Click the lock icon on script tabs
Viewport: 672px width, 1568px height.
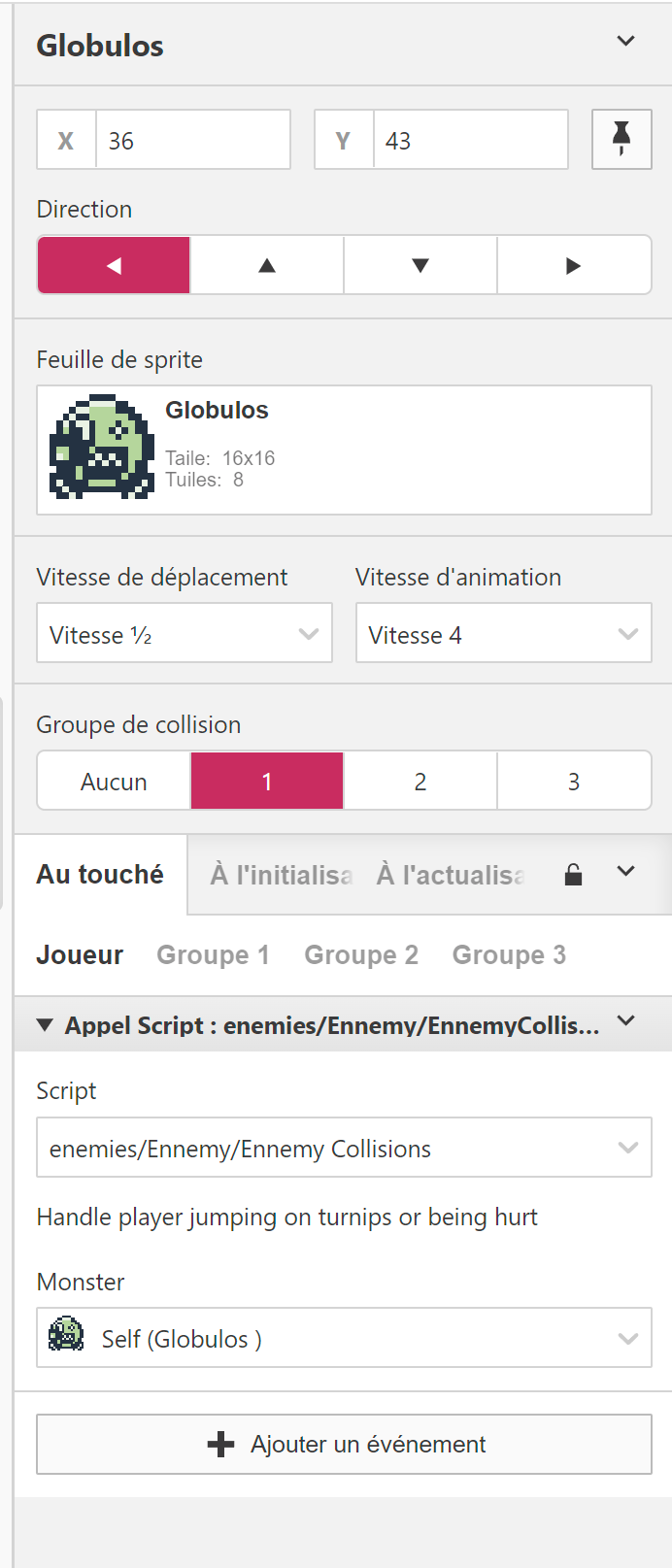click(574, 875)
